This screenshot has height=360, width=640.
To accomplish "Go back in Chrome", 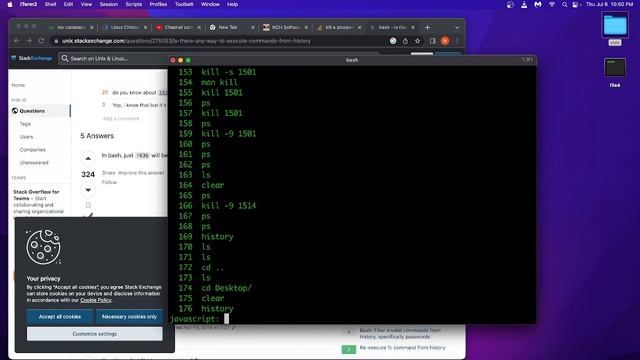I will point(17,41).
